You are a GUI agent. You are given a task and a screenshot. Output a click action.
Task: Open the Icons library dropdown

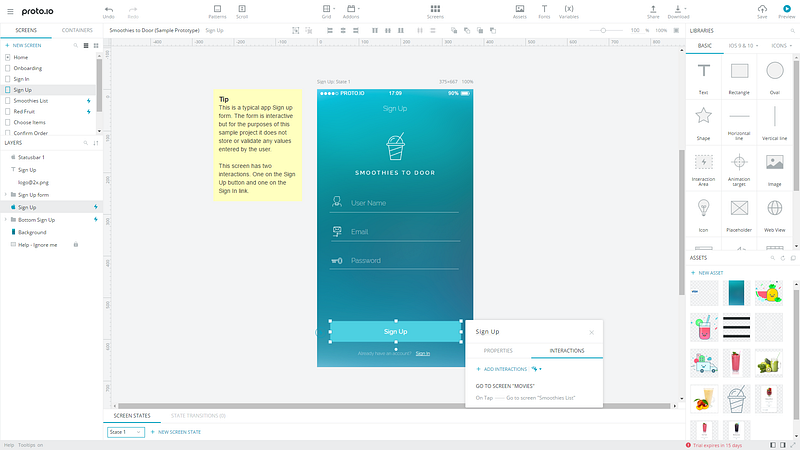(x=781, y=45)
